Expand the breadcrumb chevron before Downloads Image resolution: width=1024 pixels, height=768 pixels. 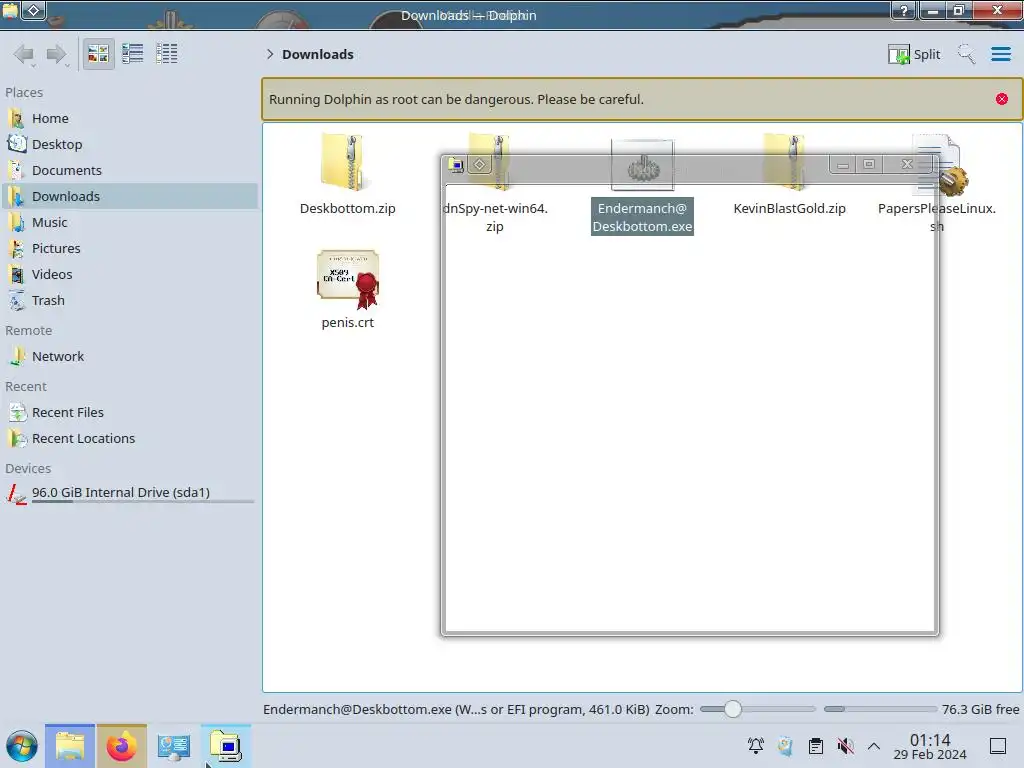tap(270, 54)
